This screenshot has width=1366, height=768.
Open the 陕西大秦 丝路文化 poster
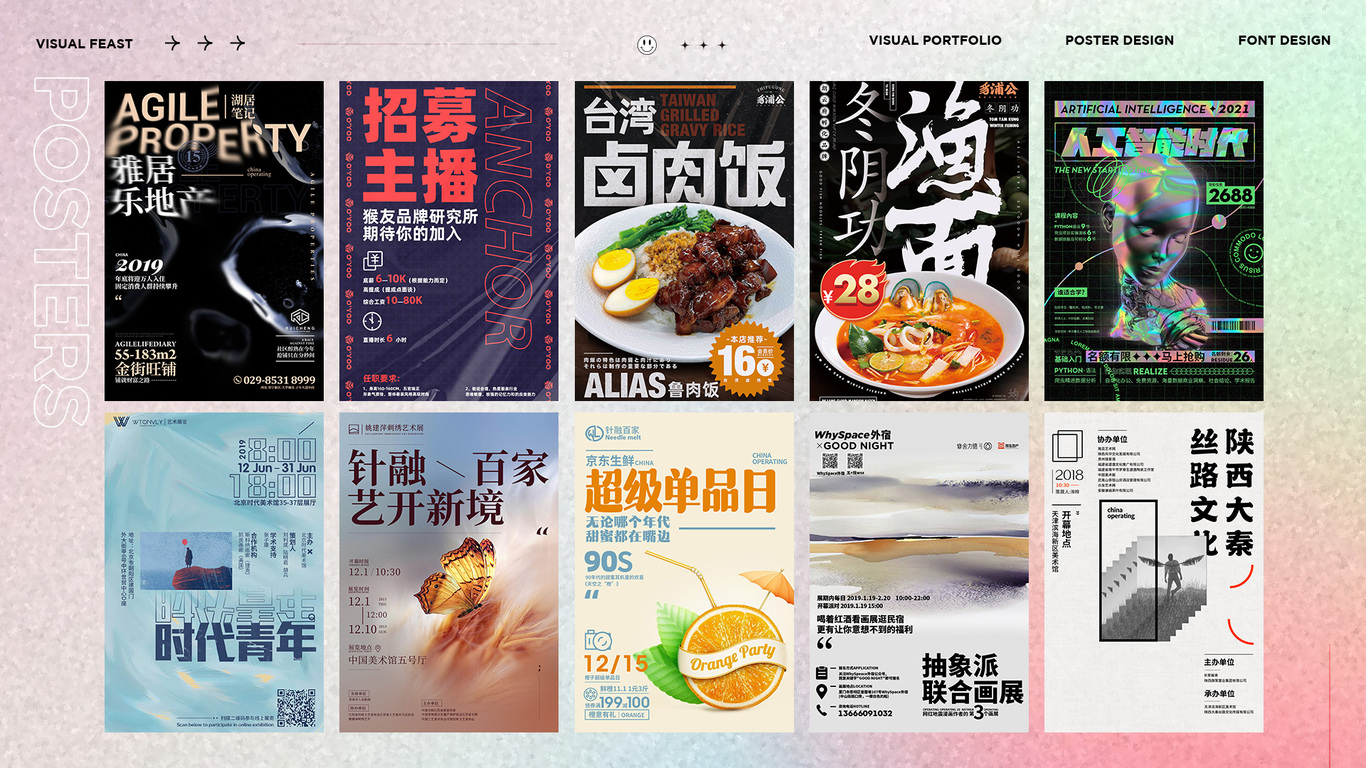point(1154,573)
